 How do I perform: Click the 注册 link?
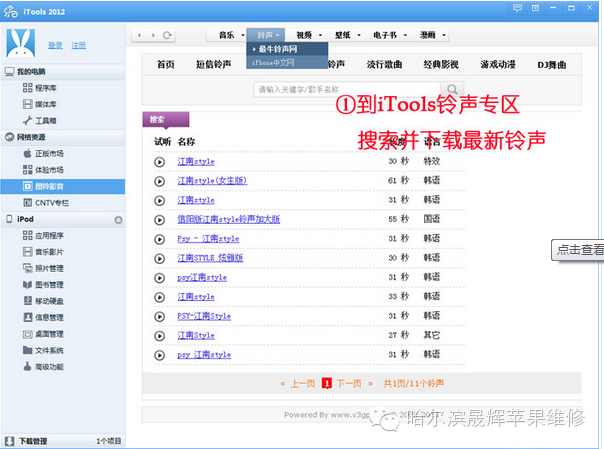(x=79, y=45)
